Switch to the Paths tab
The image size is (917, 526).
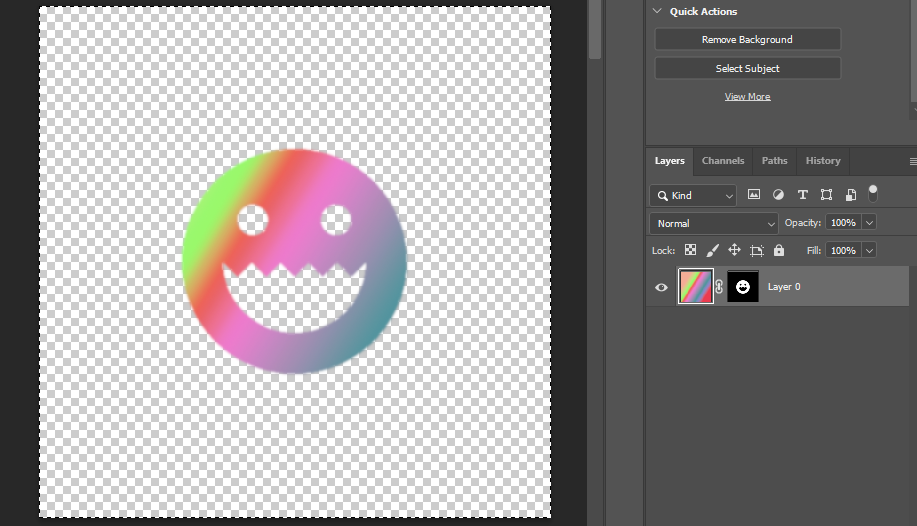[774, 161]
